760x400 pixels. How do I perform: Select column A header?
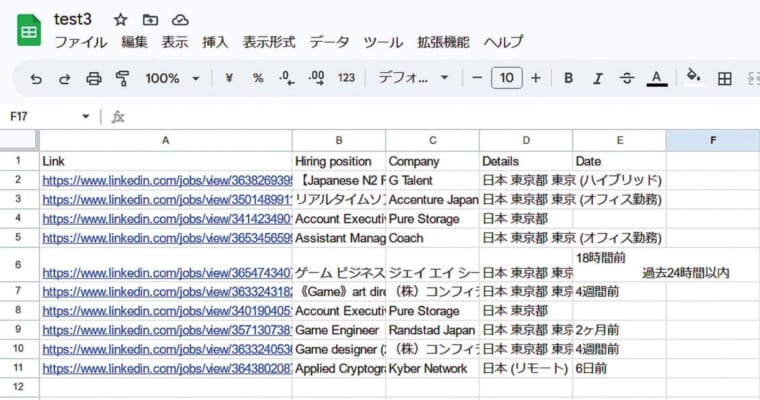166,141
